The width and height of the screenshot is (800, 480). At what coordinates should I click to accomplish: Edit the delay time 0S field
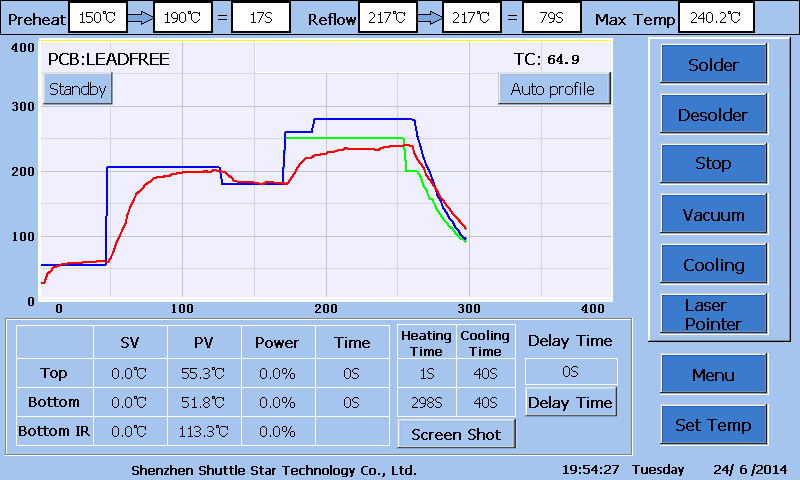coord(571,371)
